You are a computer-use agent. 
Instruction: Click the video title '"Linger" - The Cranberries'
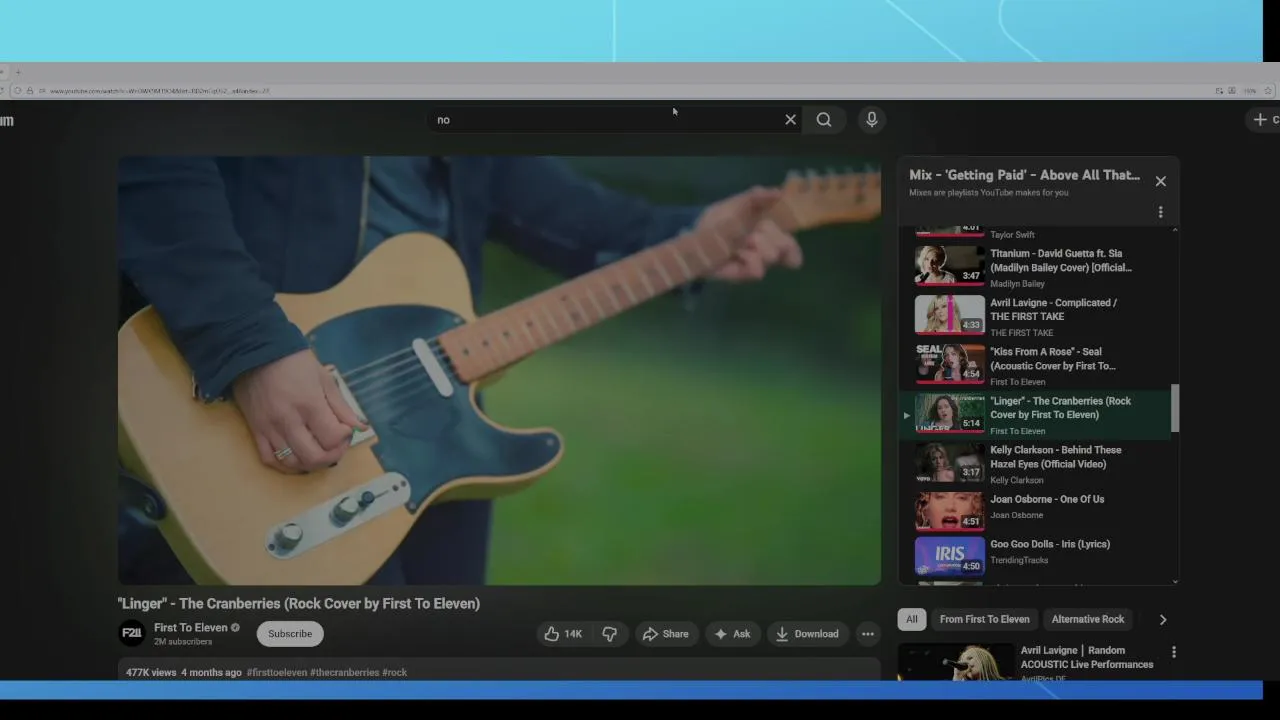(x=299, y=604)
